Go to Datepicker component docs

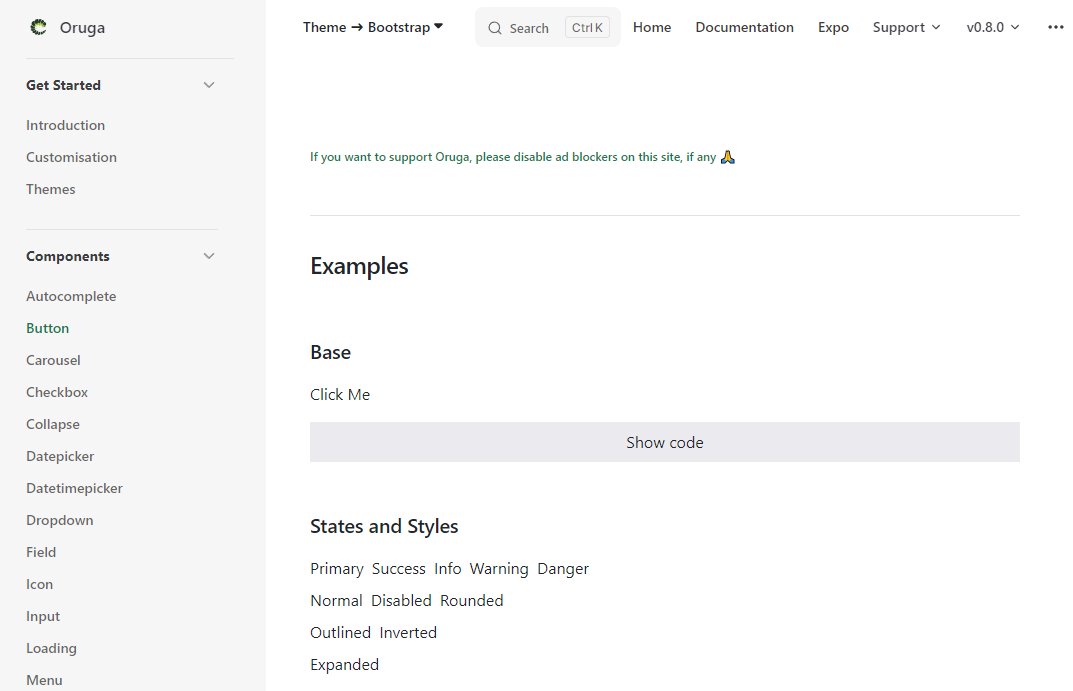pyautogui.click(x=60, y=456)
